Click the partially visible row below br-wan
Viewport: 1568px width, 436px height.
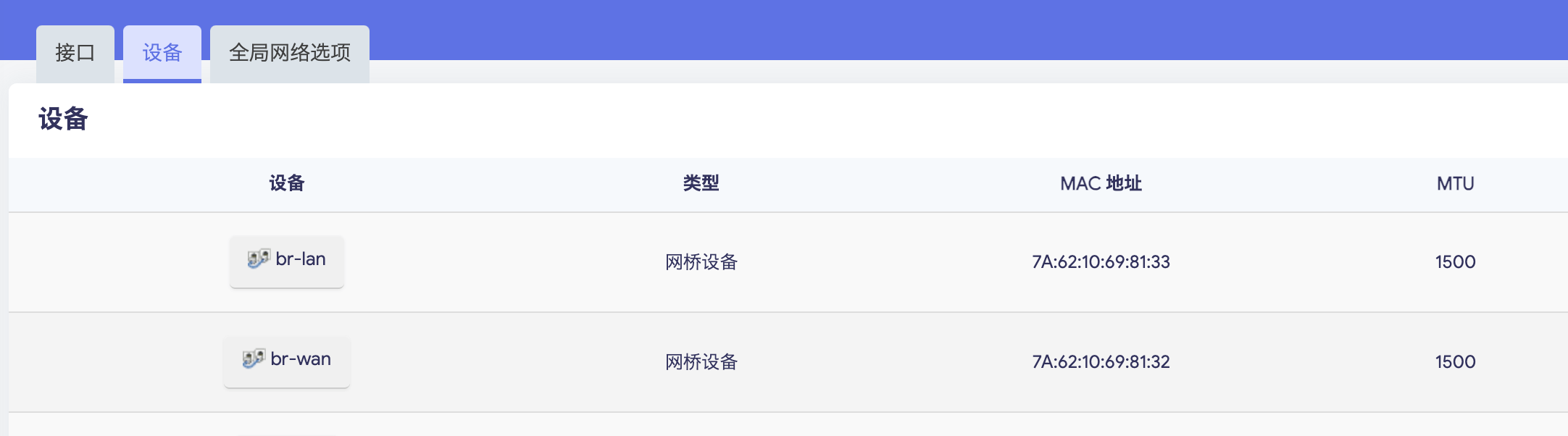pos(725,426)
